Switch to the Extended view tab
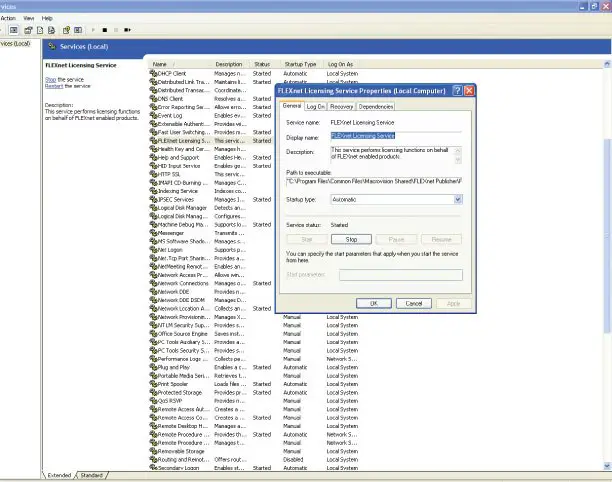The width and height of the screenshot is (612, 482). (x=59, y=475)
